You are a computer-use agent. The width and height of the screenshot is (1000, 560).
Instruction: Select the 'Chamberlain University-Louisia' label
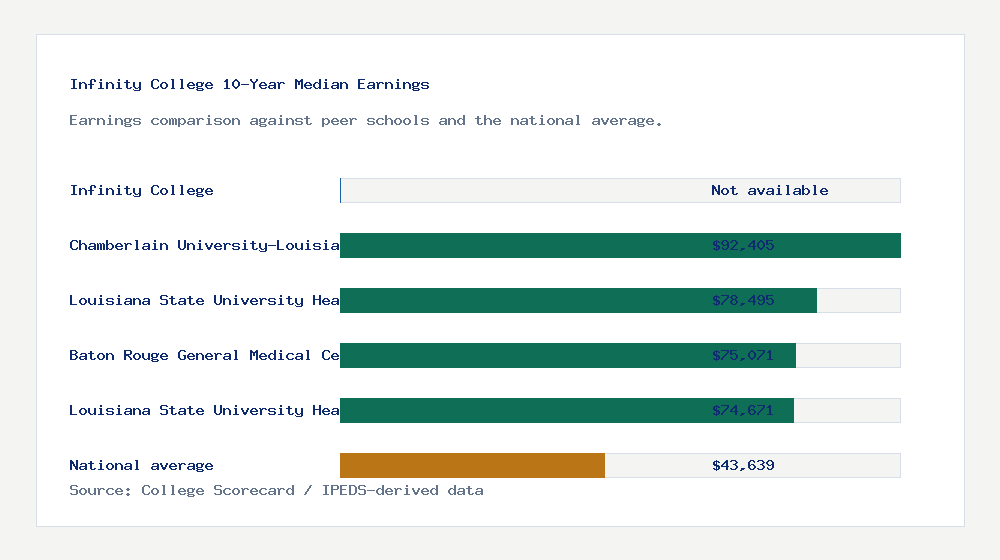[204, 246]
